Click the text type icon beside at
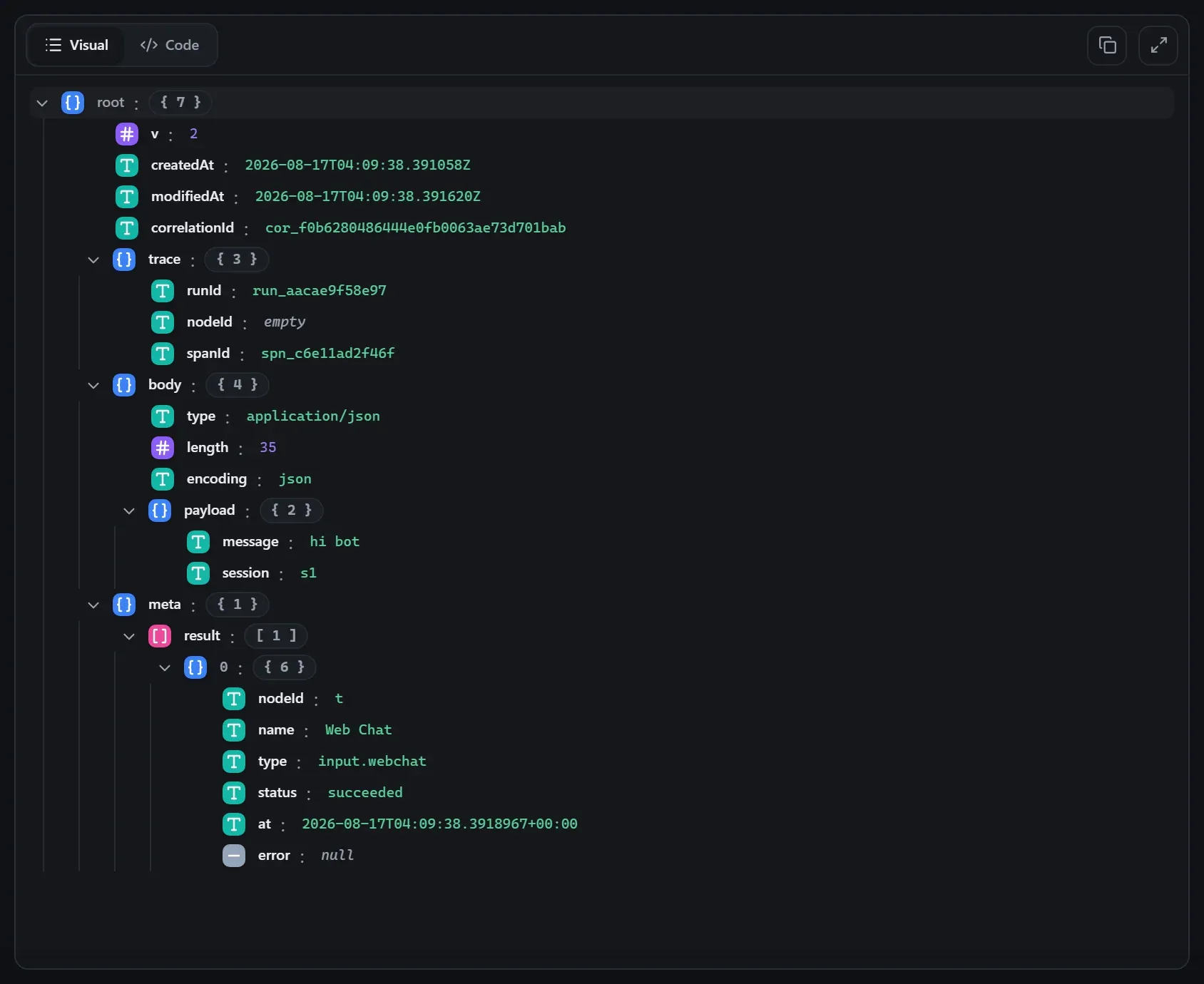The image size is (1204, 984). pyautogui.click(x=234, y=824)
